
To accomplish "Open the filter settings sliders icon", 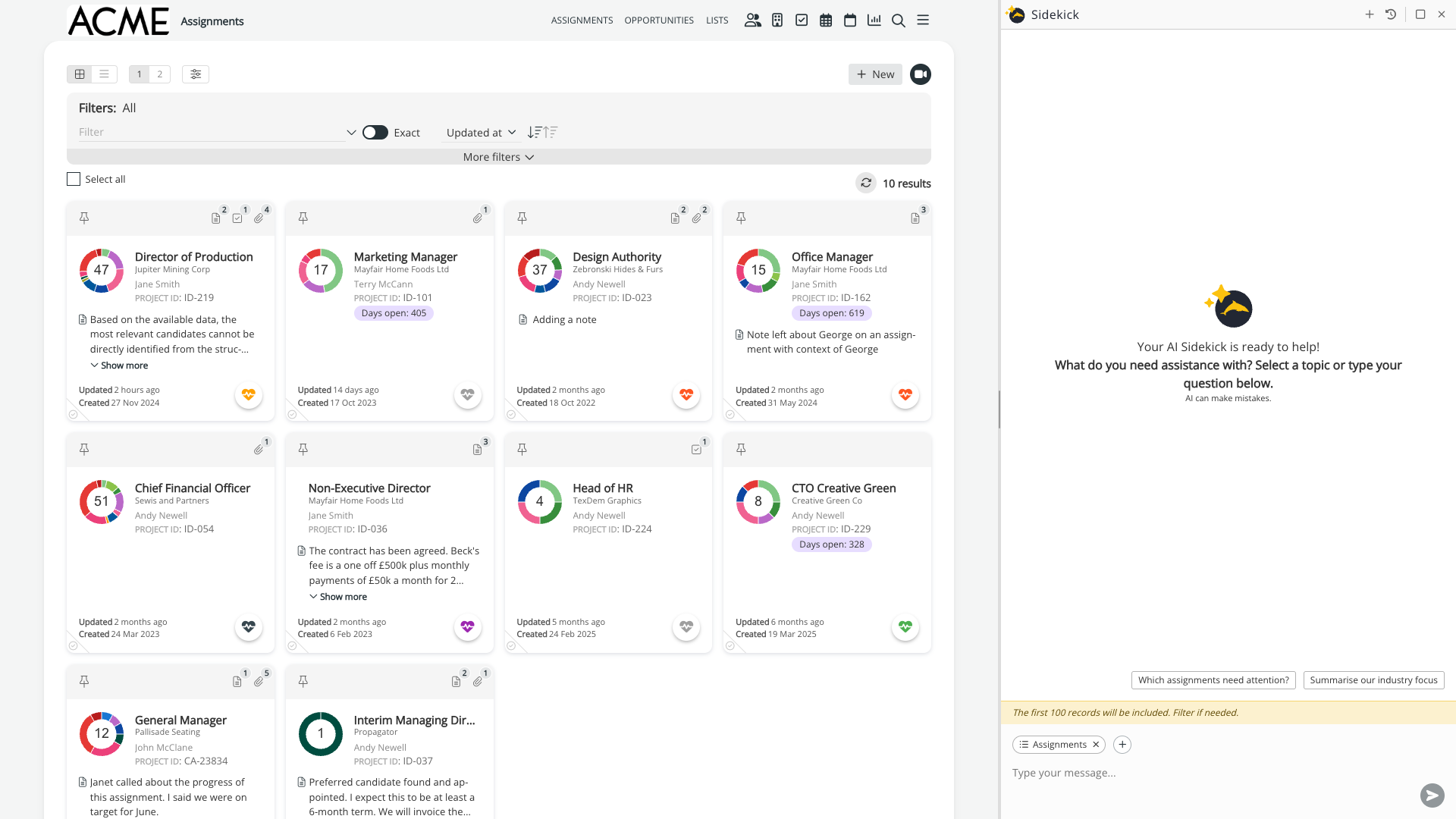I will click(x=196, y=74).
